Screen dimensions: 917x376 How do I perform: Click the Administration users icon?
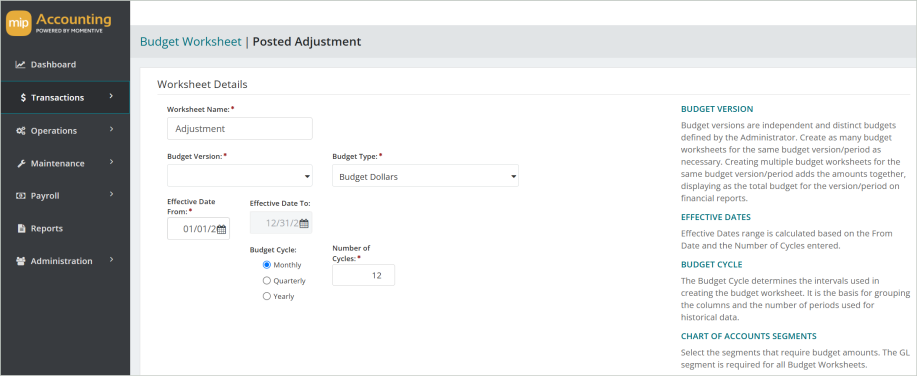coord(20,261)
